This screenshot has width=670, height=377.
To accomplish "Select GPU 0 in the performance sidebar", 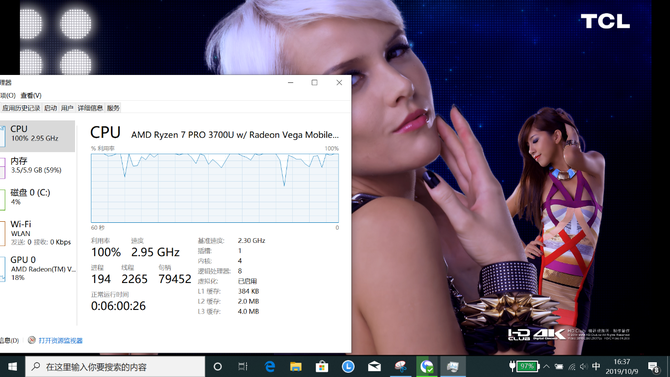I will [x=38, y=268].
